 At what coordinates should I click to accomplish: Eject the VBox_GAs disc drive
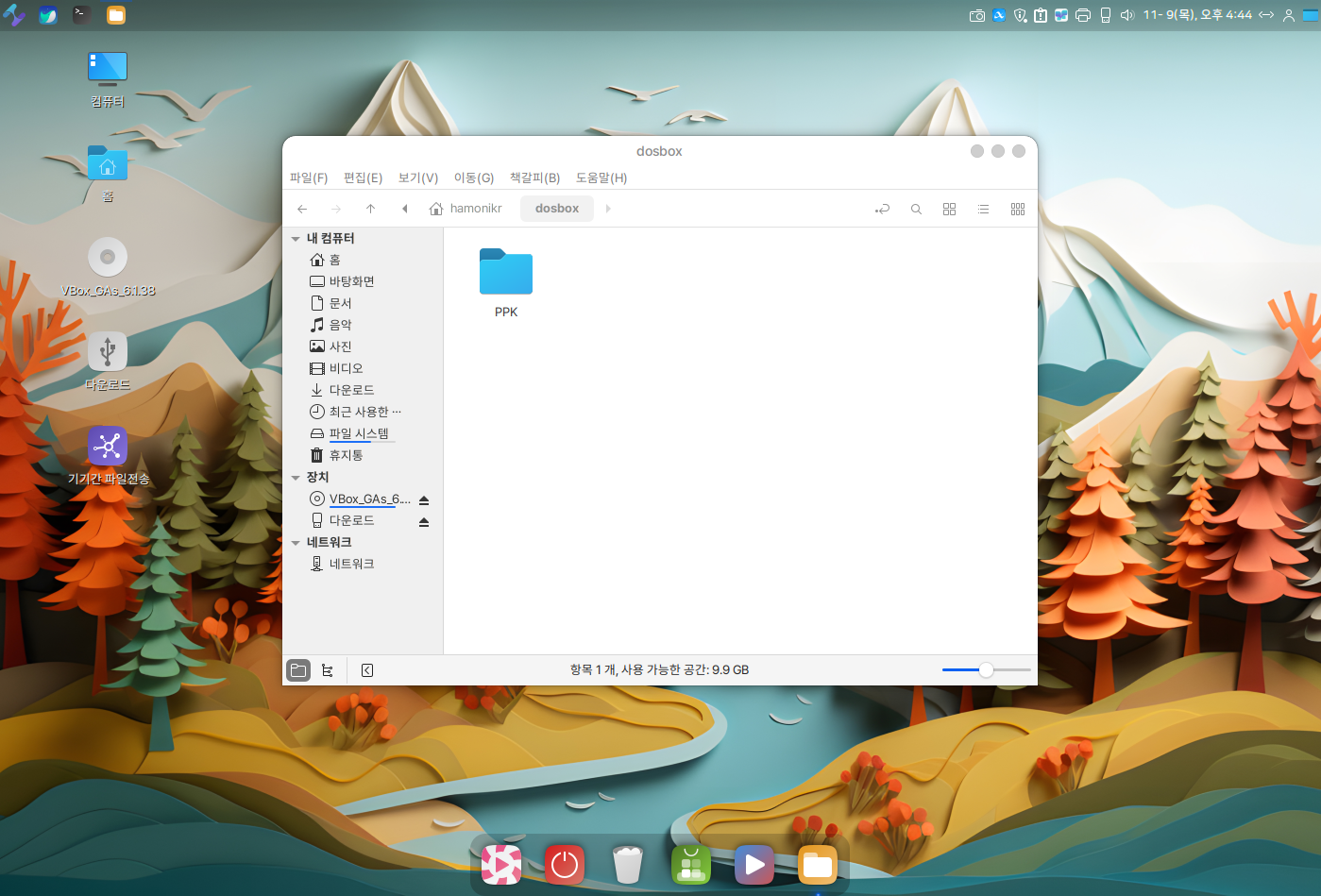tap(424, 499)
